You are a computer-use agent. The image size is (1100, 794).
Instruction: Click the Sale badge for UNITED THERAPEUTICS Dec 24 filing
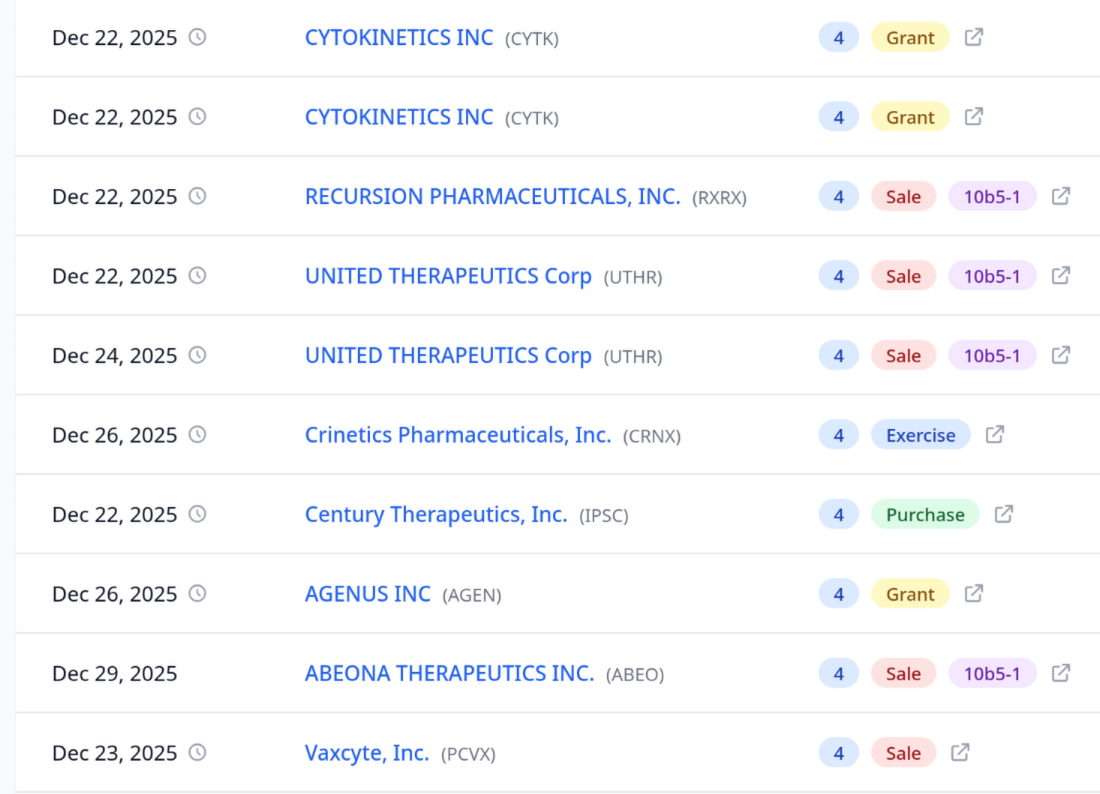(x=903, y=355)
